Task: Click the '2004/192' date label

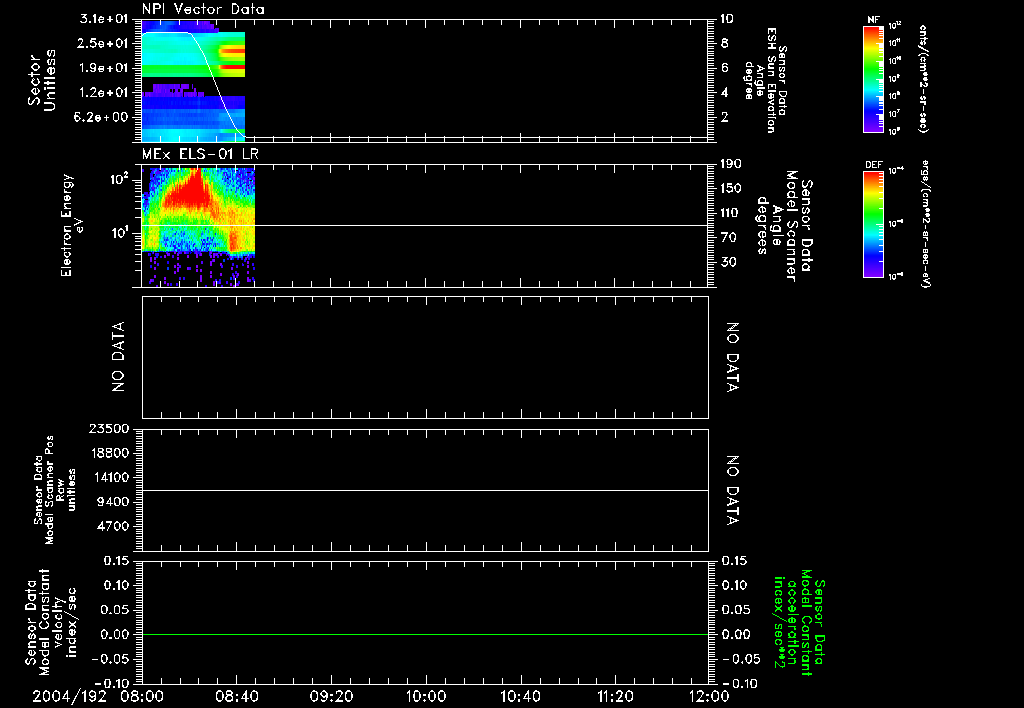Action: 70,696
